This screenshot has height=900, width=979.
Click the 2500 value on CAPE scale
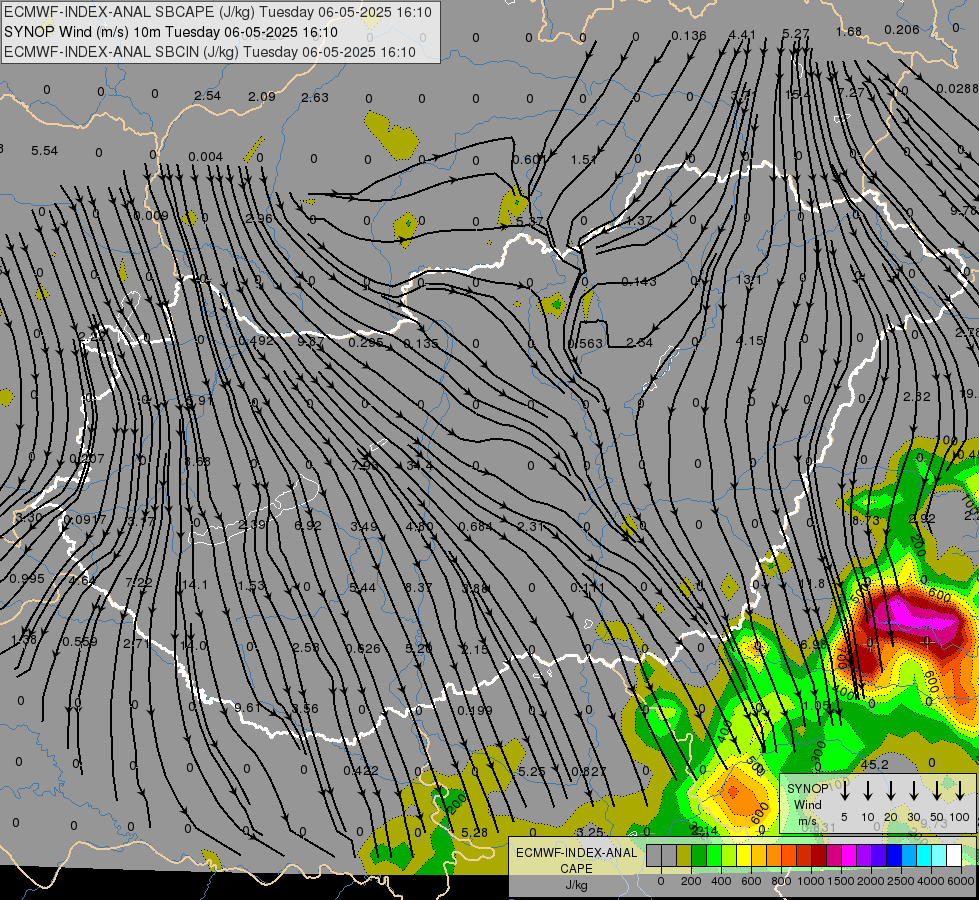point(901,881)
